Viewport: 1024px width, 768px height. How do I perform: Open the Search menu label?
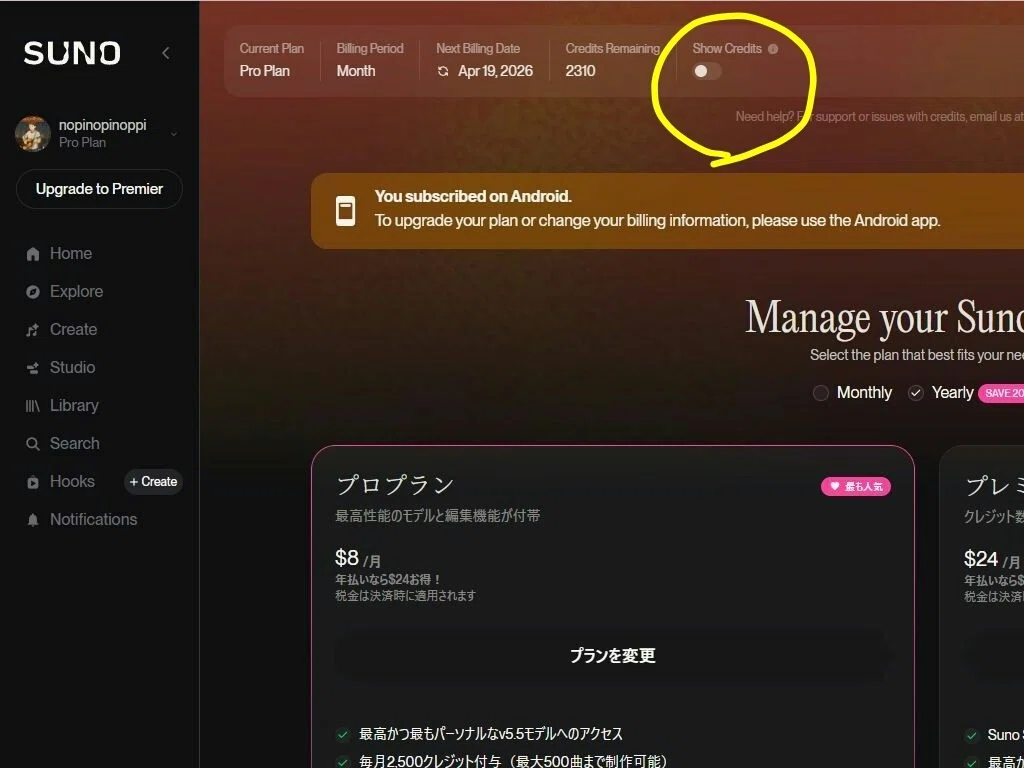pos(74,443)
